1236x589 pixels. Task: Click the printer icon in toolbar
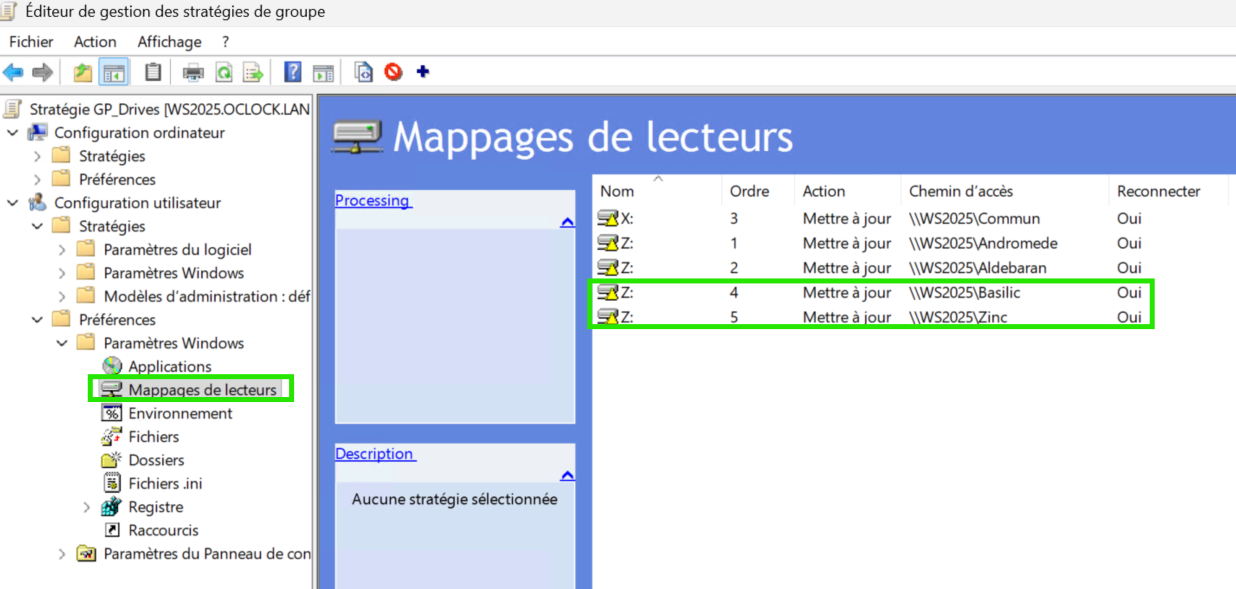pyautogui.click(x=193, y=72)
